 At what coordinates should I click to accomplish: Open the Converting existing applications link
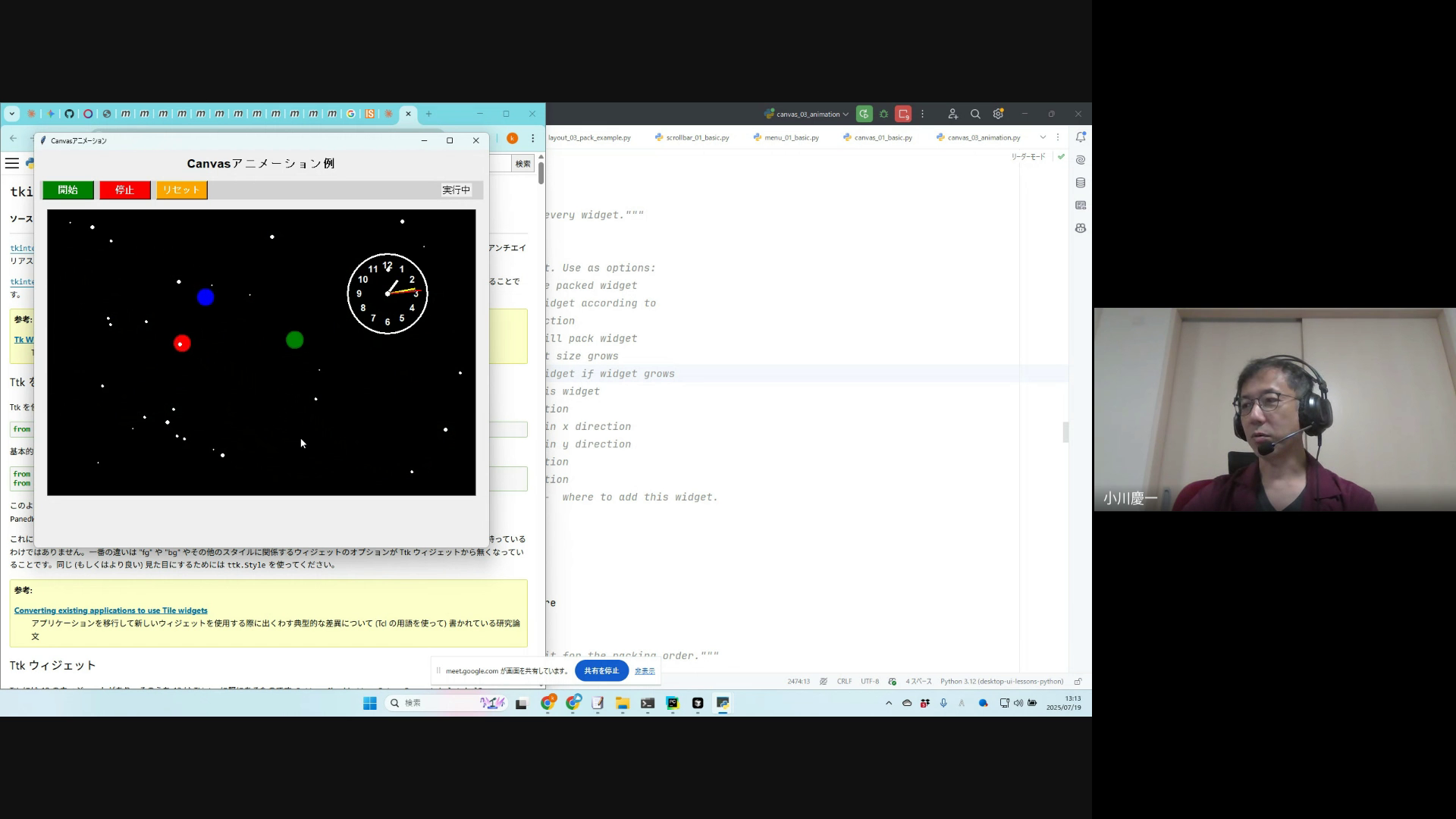point(111,610)
